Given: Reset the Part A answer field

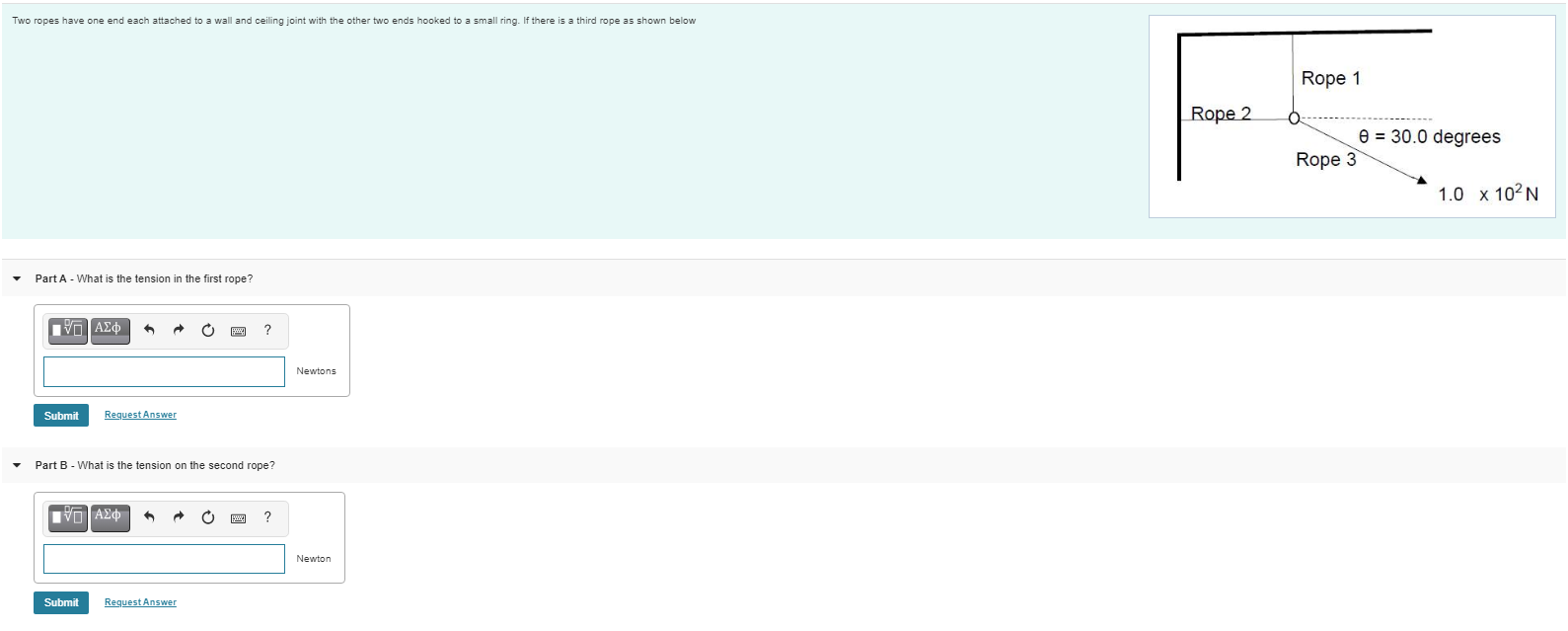Looking at the screenshot, I should [208, 331].
